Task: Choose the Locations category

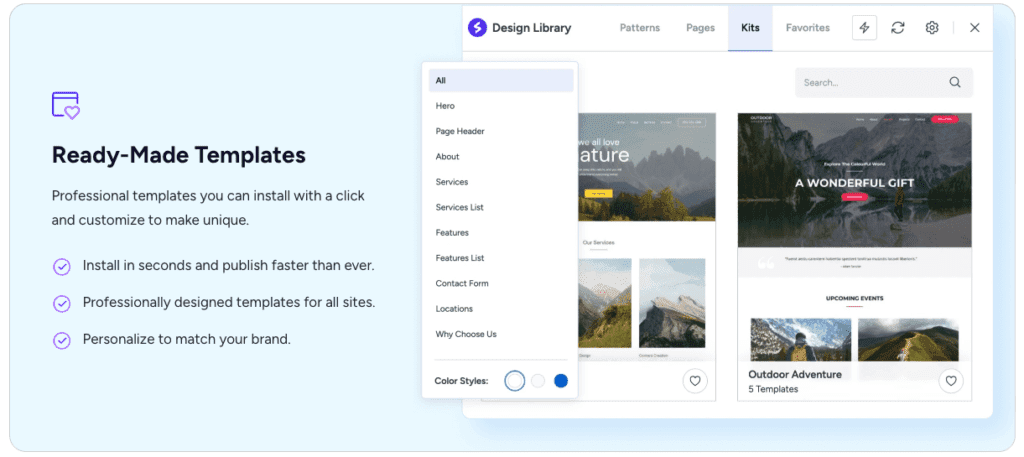Action: click(x=454, y=309)
